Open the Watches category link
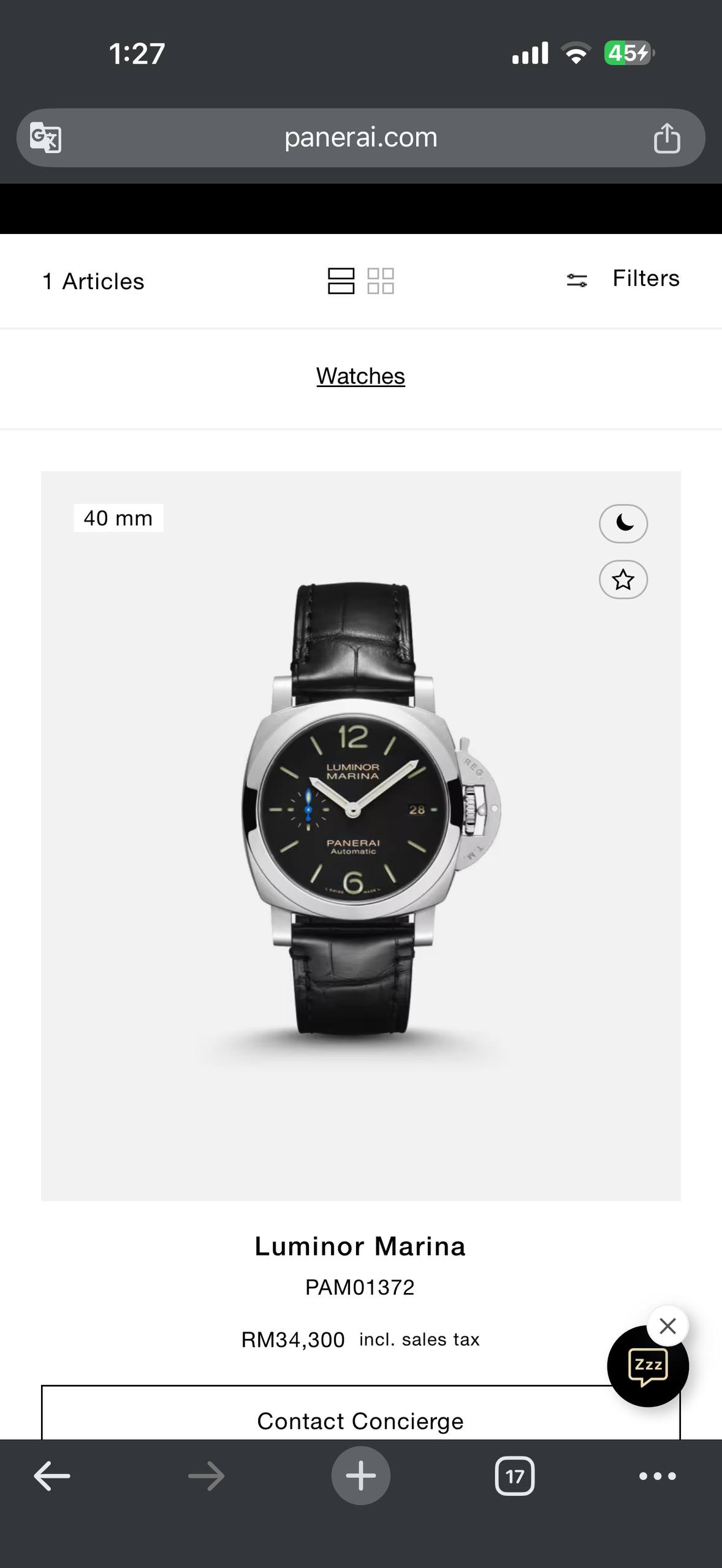This screenshot has height=1568, width=722. point(360,376)
